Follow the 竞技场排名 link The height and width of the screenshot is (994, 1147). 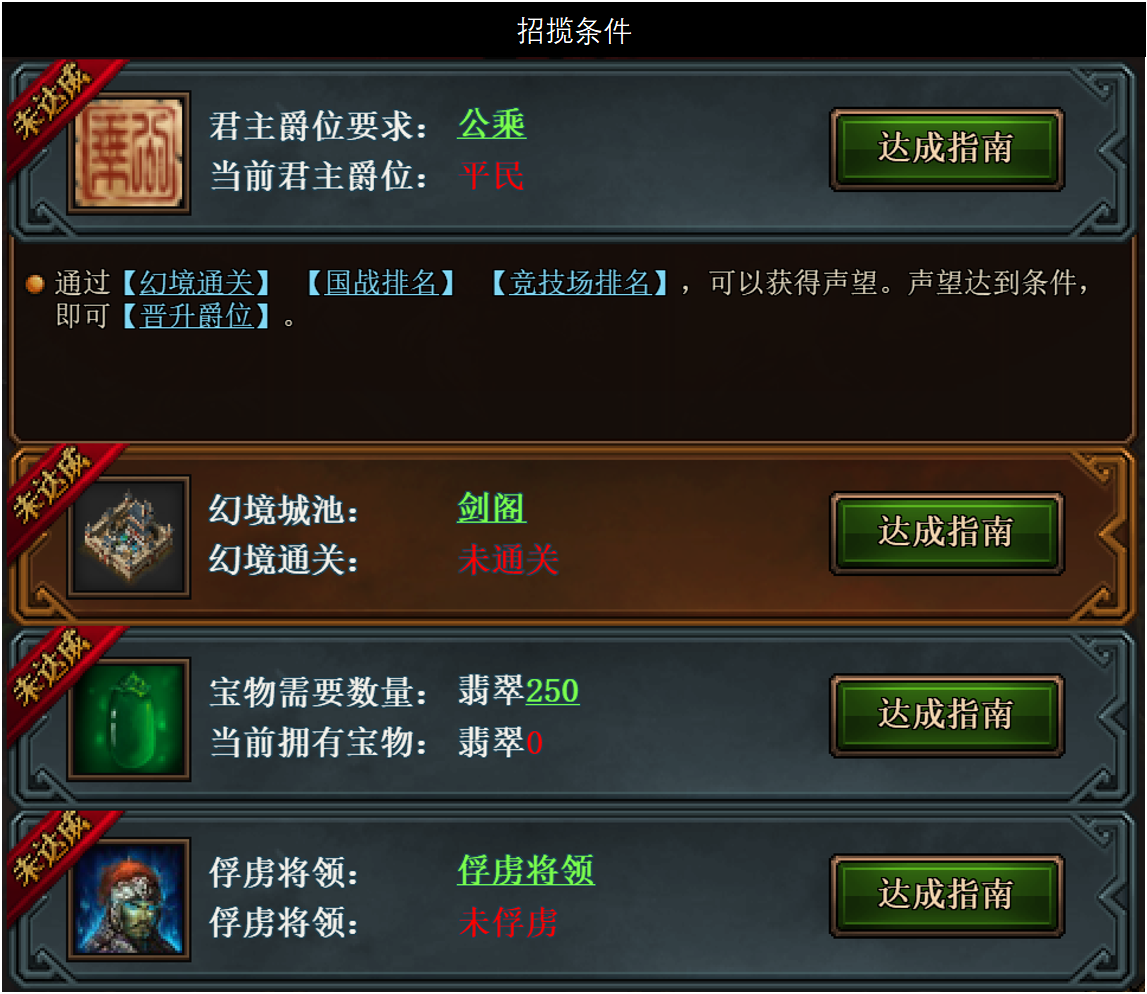click(579, 283)
